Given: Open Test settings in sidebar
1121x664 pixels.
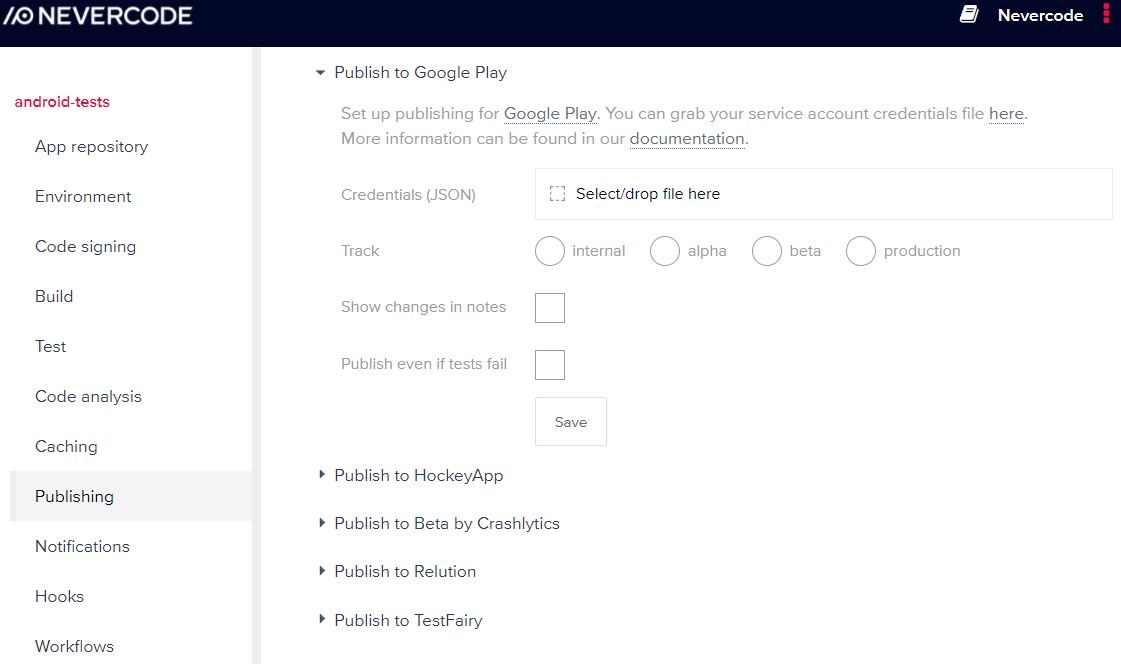Looking at the screenshot, I should [50, 346].
